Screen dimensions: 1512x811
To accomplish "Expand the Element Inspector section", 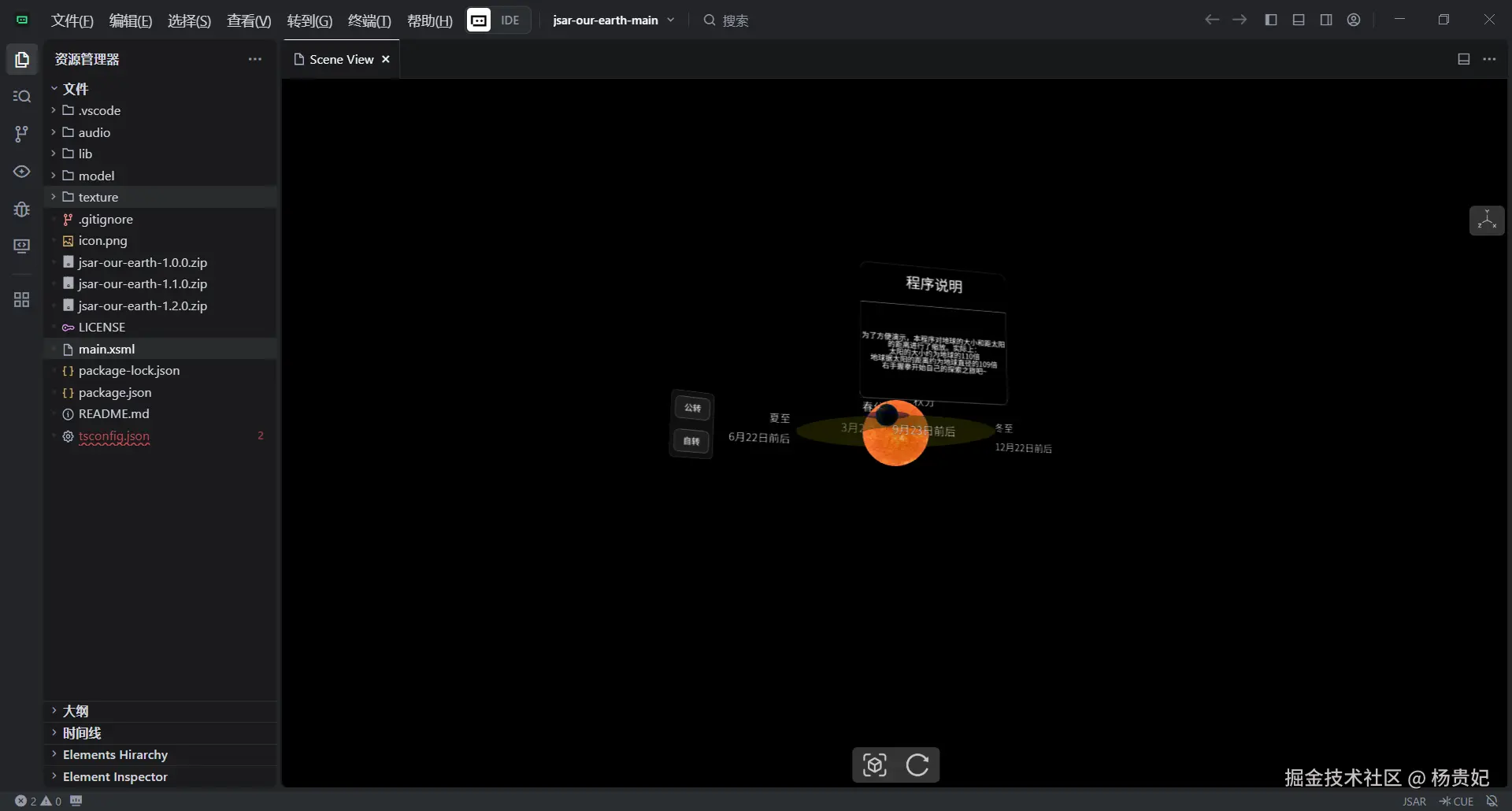I will [160, 776].
